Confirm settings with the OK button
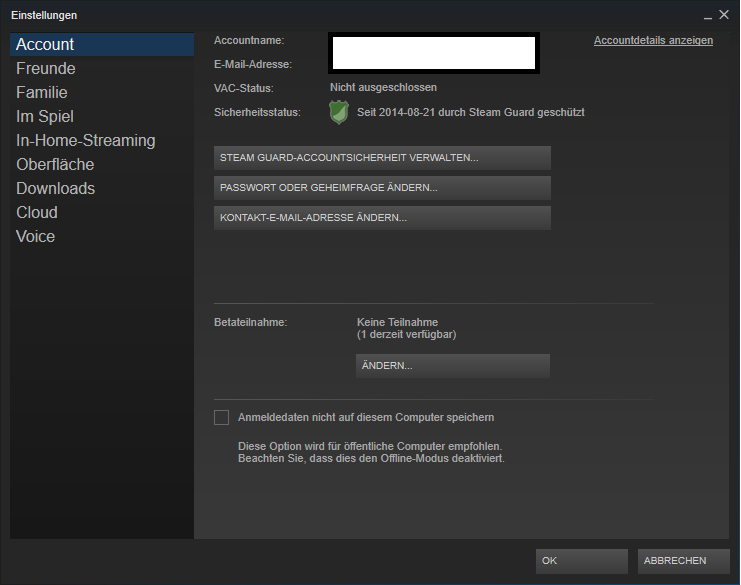Image resolution: width=741 pixels, height=585 pixels. [581, 561]
